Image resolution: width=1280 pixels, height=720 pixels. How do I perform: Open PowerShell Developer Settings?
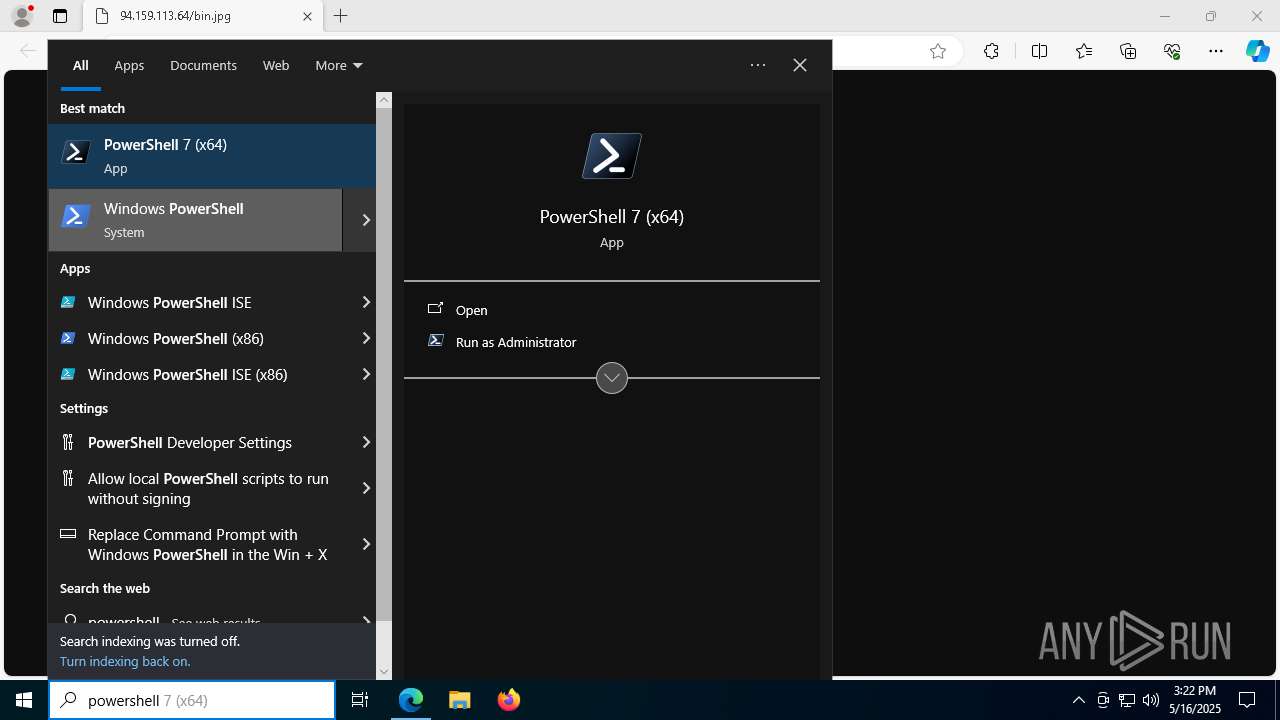pos(200,442)
